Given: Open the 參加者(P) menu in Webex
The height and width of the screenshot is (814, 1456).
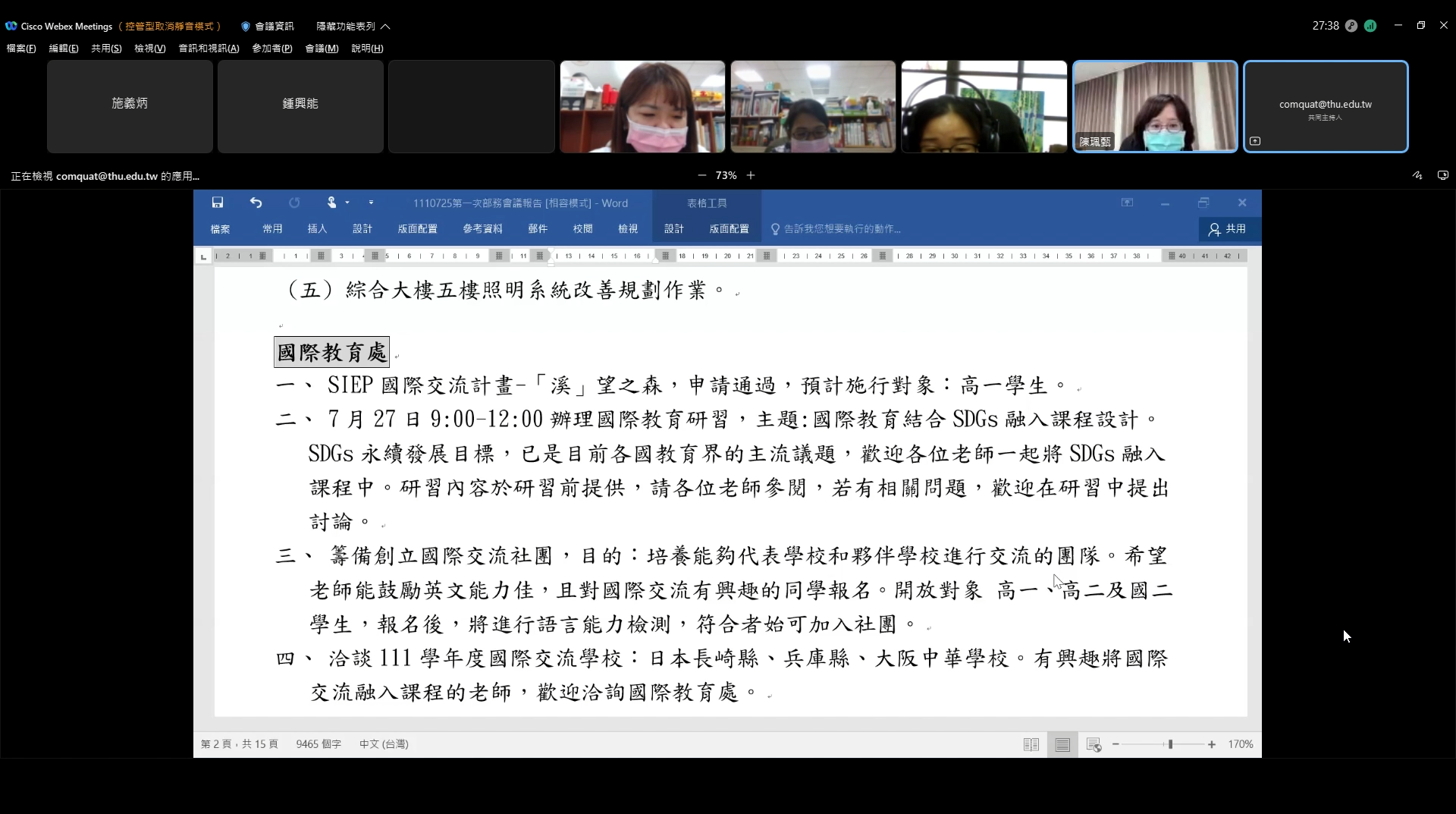Looking at the screenshot, I should (x=271, y=49).
